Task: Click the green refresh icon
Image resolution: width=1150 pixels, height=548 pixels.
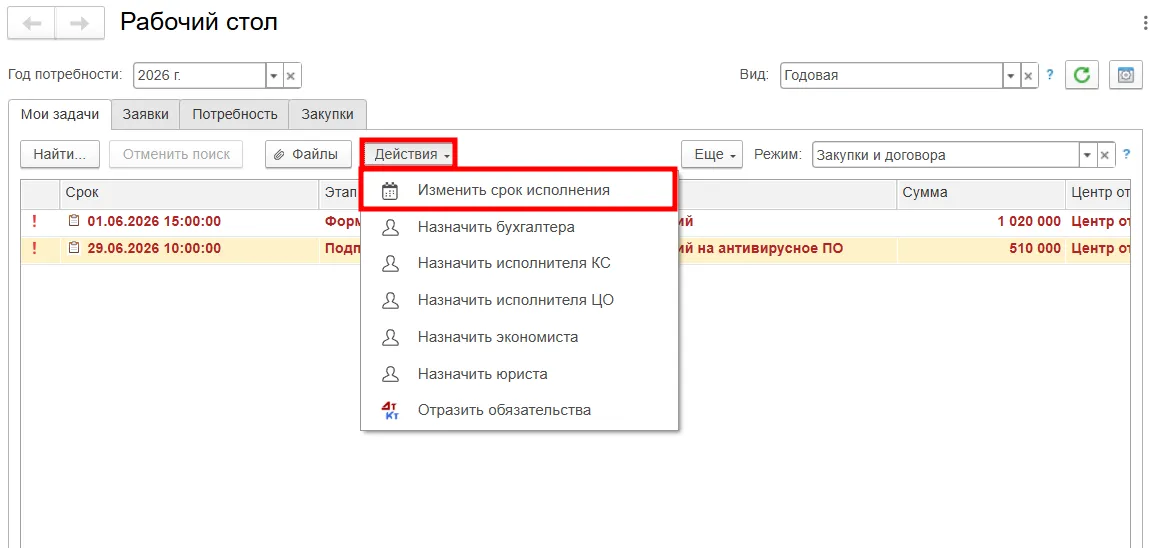Action: (x=1082, y=75)
